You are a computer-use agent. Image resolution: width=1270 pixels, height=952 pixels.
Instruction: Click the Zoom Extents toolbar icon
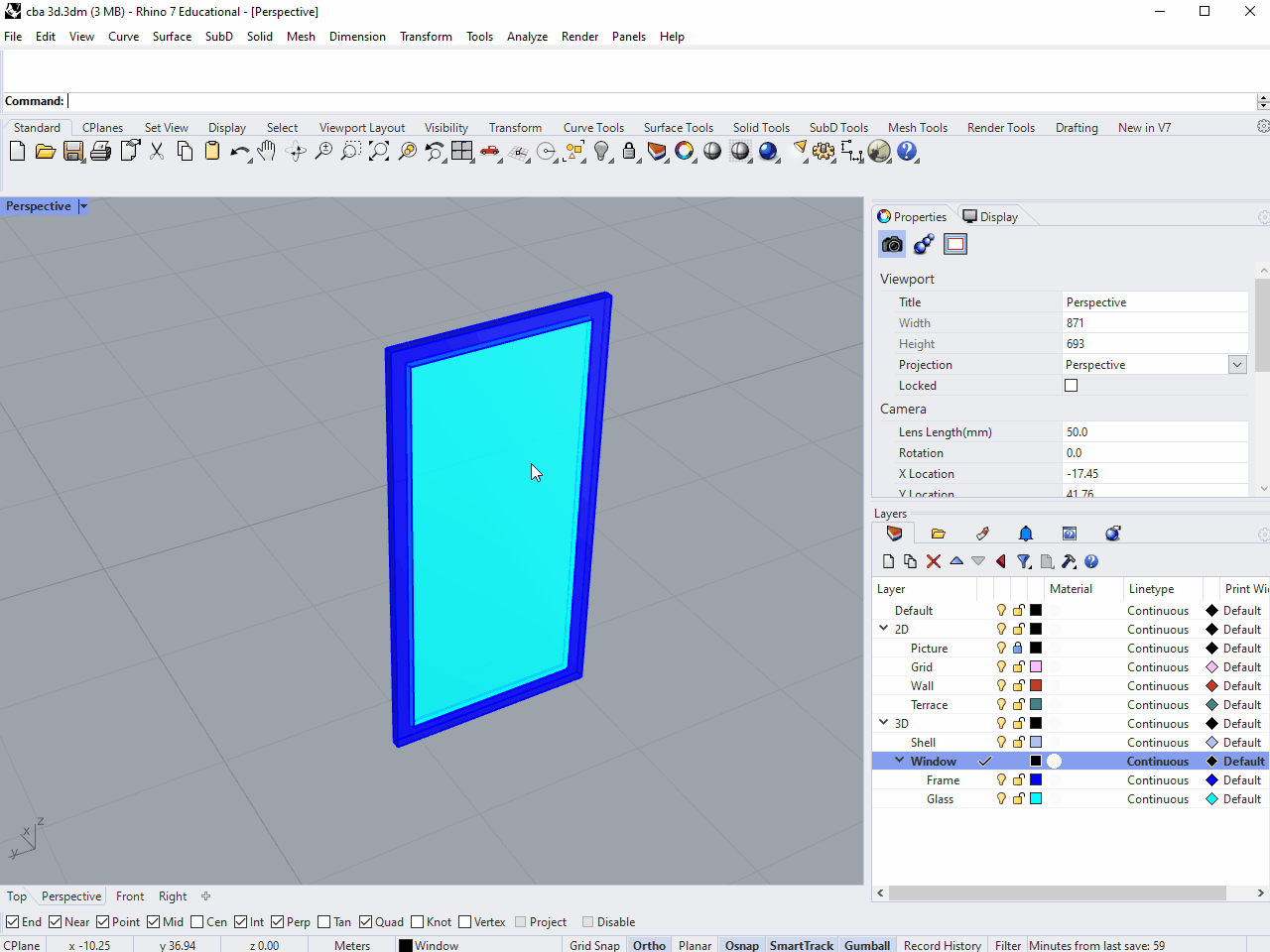[379, 152]
